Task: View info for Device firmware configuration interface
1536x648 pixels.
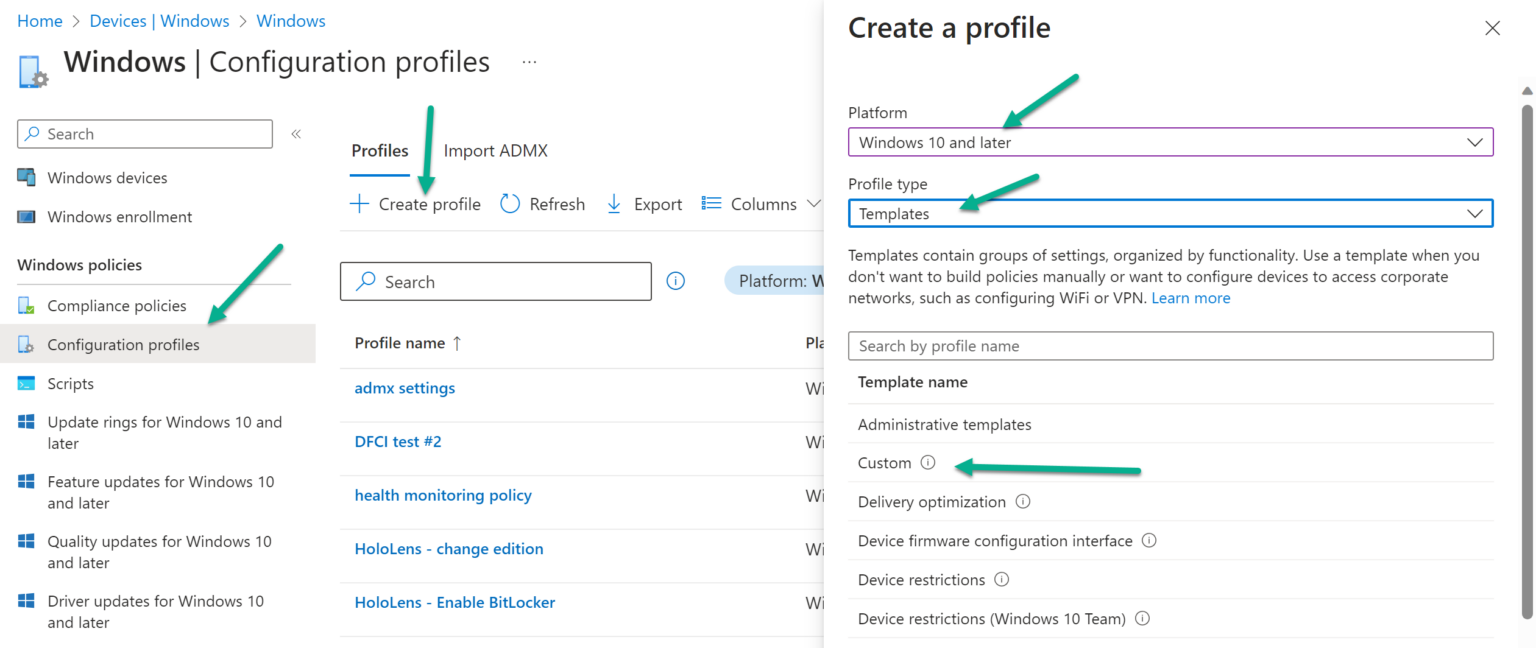Action: (1148, 540)
